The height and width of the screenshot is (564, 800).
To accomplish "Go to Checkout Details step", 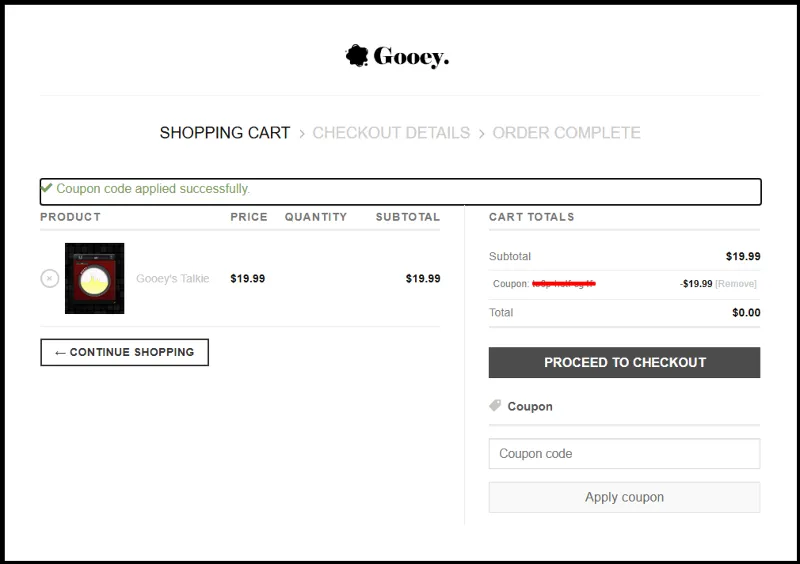I will (391, 133).
